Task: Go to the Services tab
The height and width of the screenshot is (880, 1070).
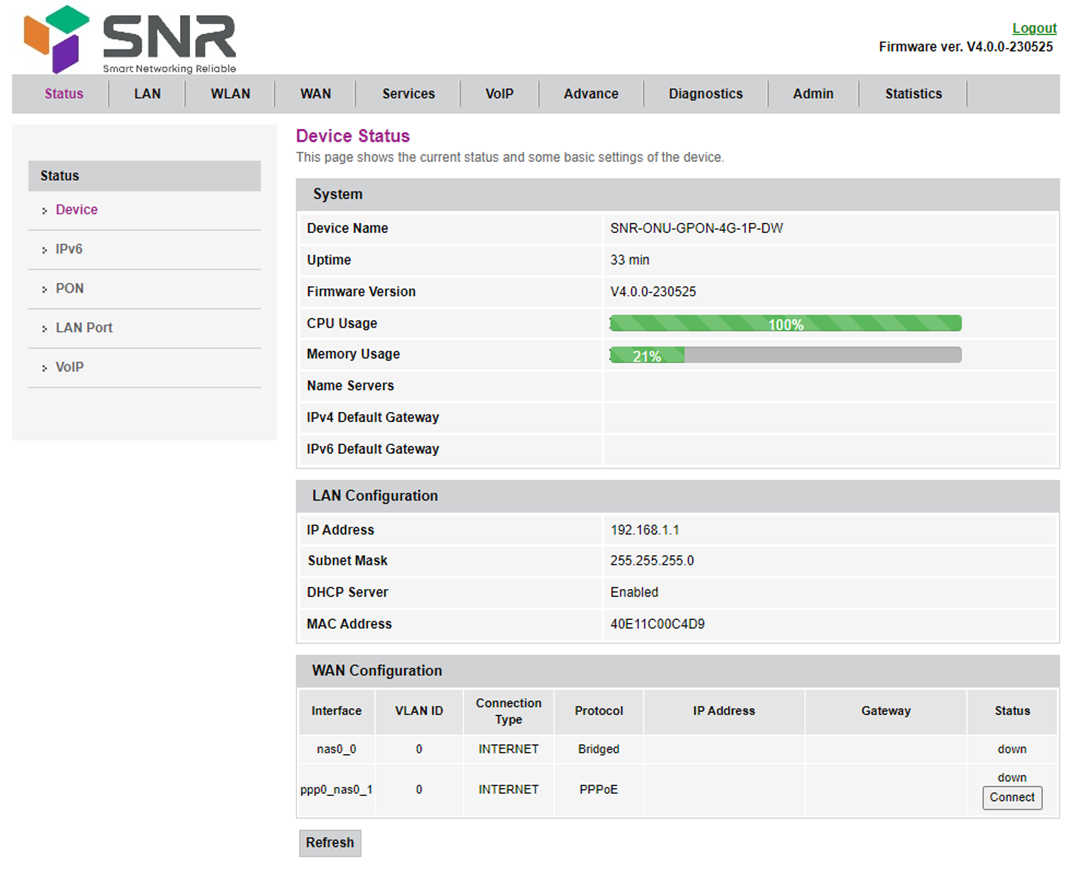Action: [408, 94]
